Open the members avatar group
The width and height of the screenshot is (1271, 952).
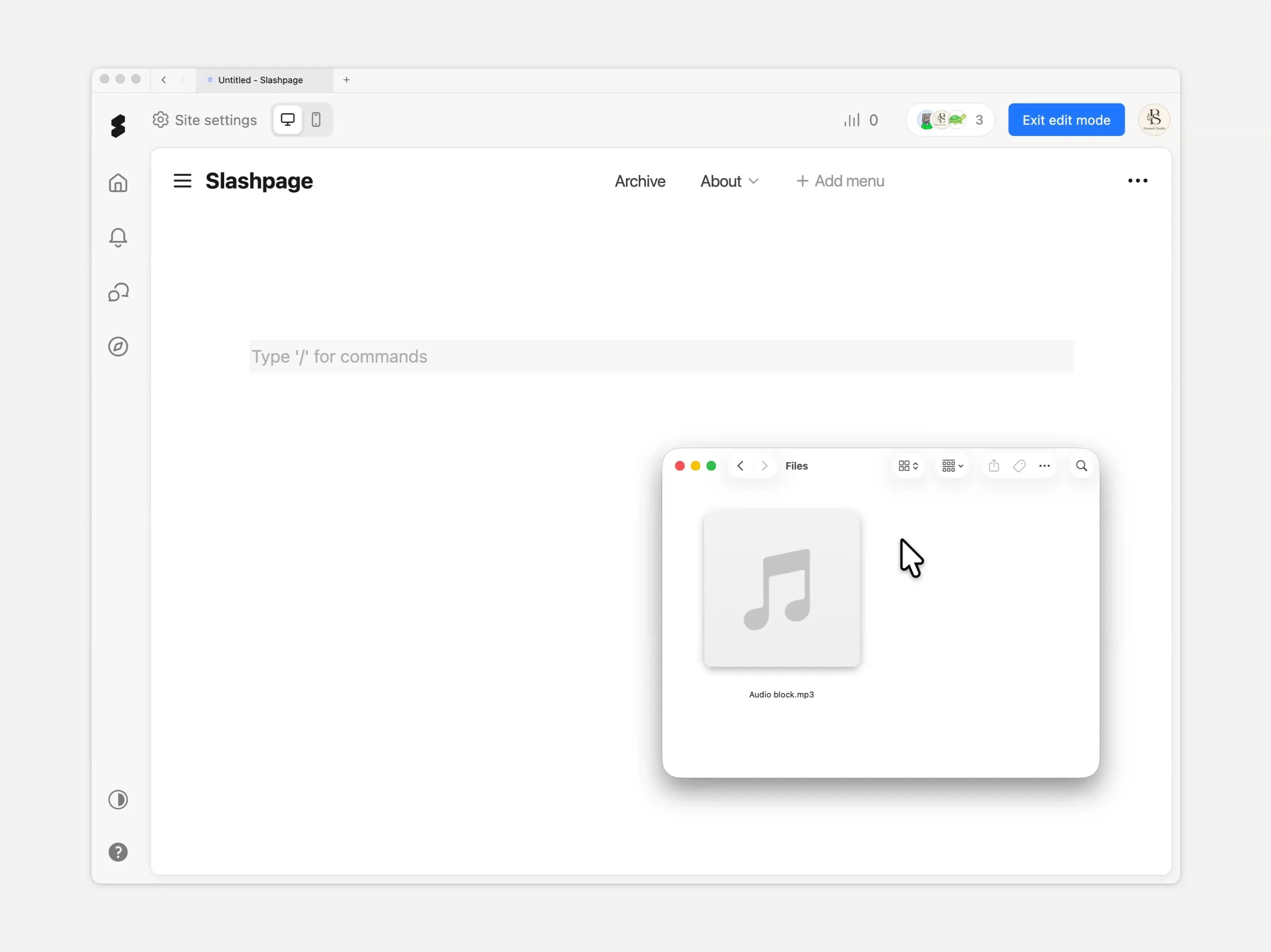[950, 119]
